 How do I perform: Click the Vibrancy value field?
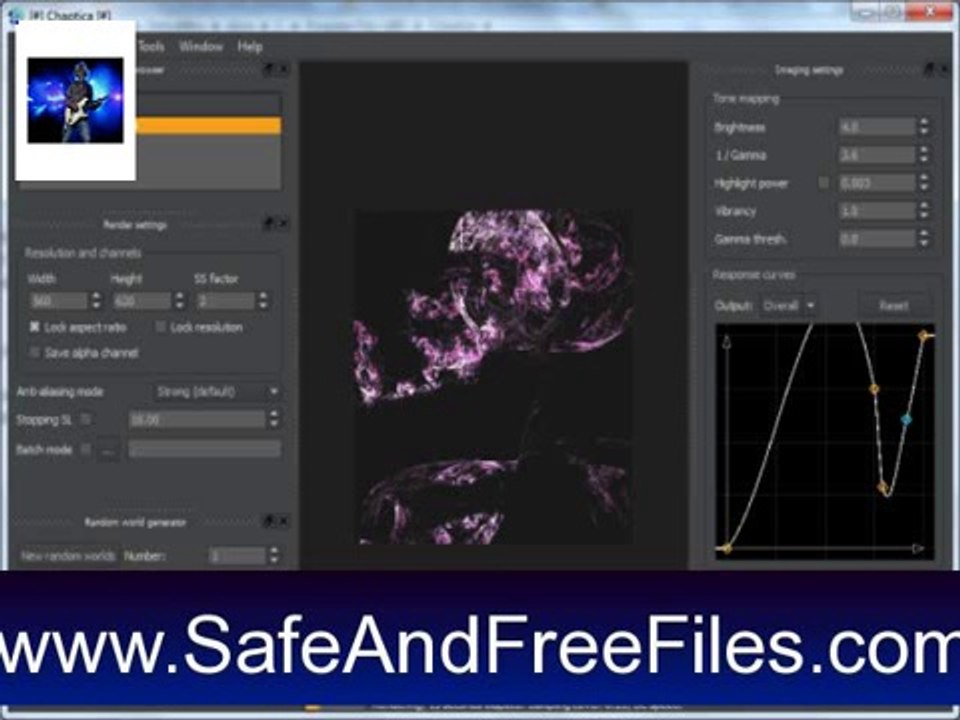[877, 211]
